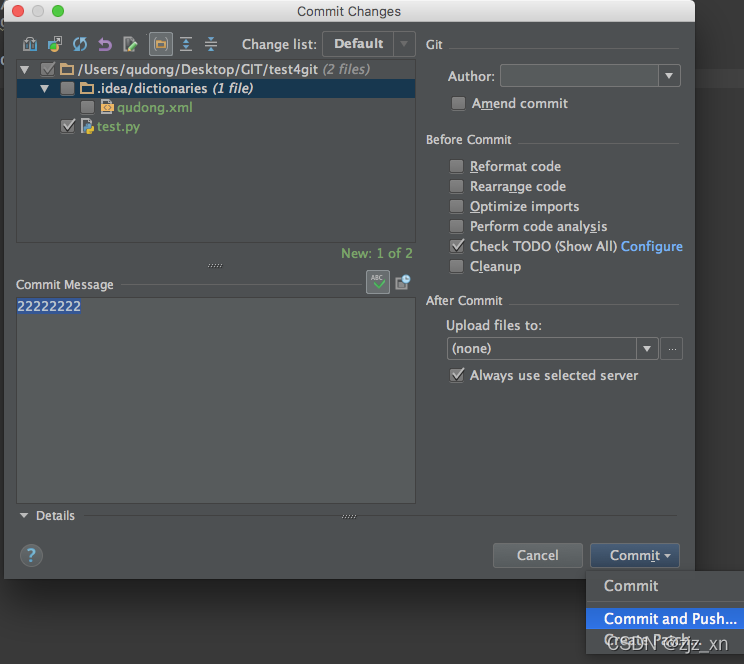Collapse the Details section

[x=24, y=515]
